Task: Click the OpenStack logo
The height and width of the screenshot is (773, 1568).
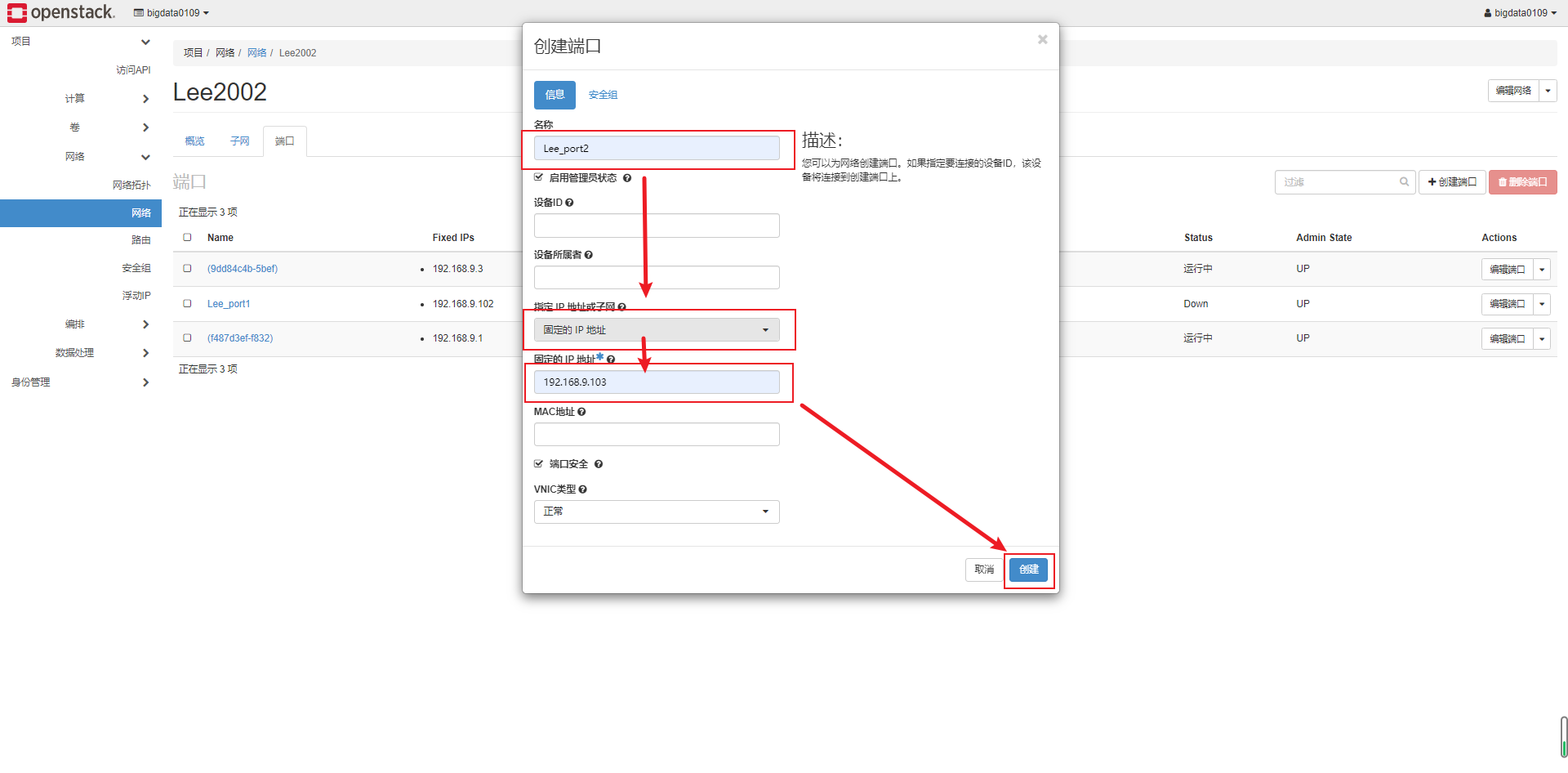Action: coord(61,12)
